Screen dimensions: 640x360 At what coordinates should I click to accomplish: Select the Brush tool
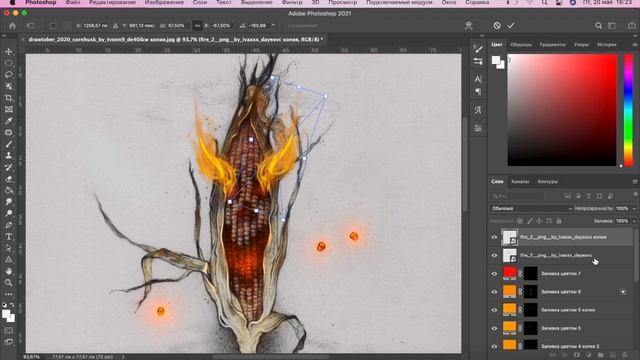coord(9,144)
